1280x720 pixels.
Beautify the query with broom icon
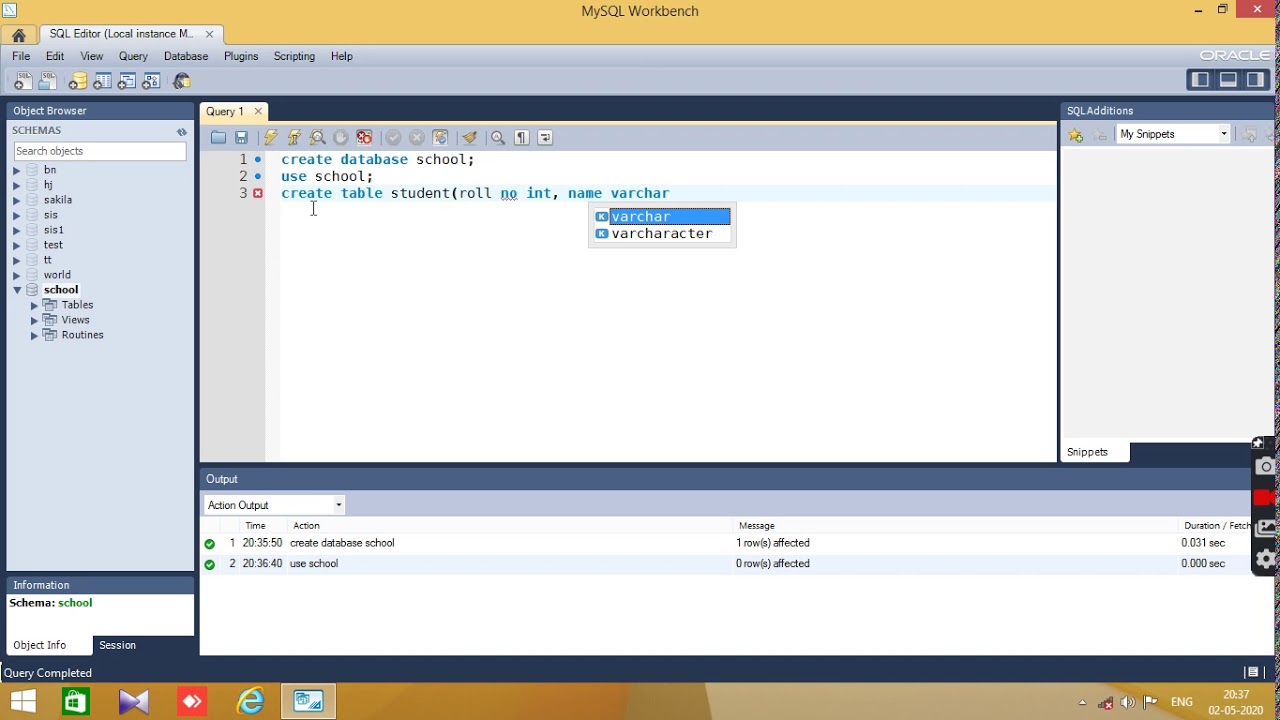(x=469, y=138)
